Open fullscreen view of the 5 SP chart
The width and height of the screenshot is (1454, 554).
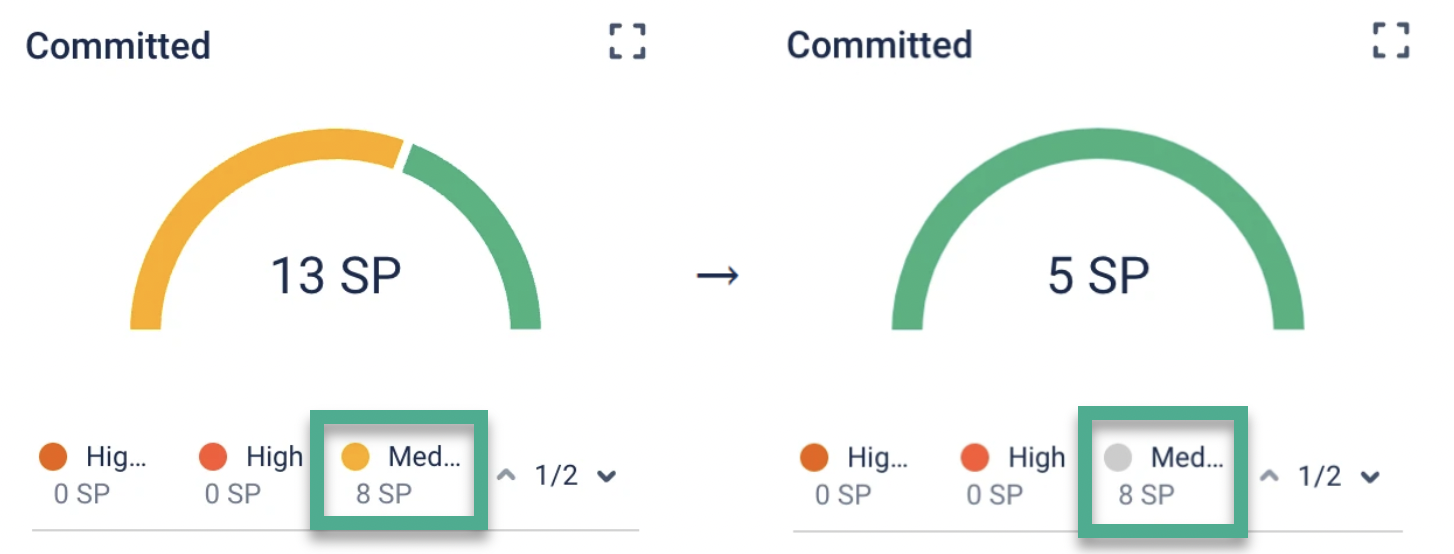1391,42
